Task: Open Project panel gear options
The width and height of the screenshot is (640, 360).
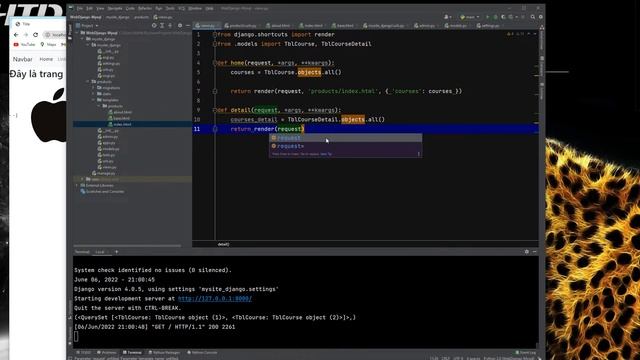Action: click(x=180, y=25)
